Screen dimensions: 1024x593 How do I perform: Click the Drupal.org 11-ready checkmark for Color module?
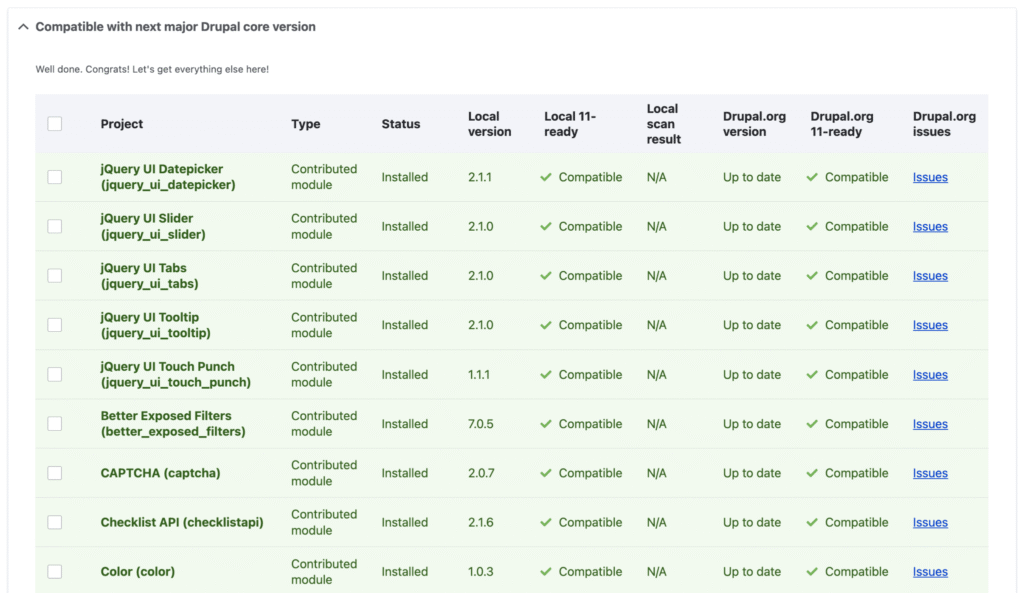coord(813,571)
